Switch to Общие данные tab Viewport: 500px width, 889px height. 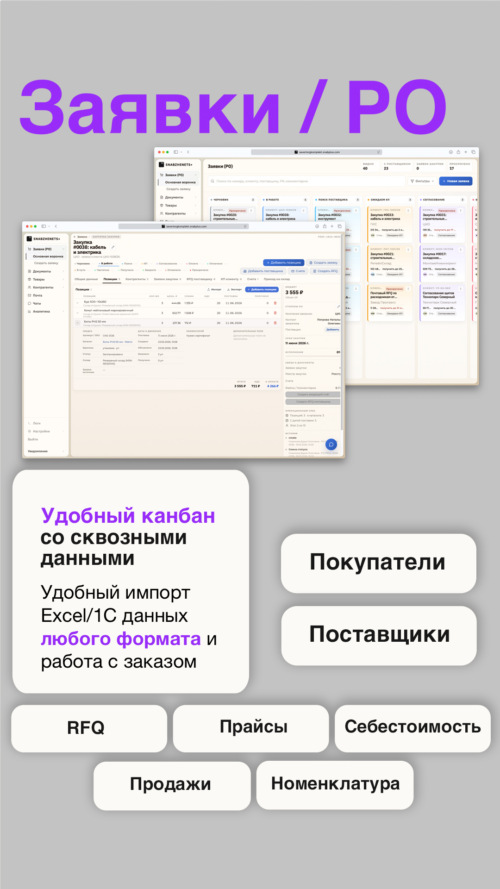coord(86,279)
